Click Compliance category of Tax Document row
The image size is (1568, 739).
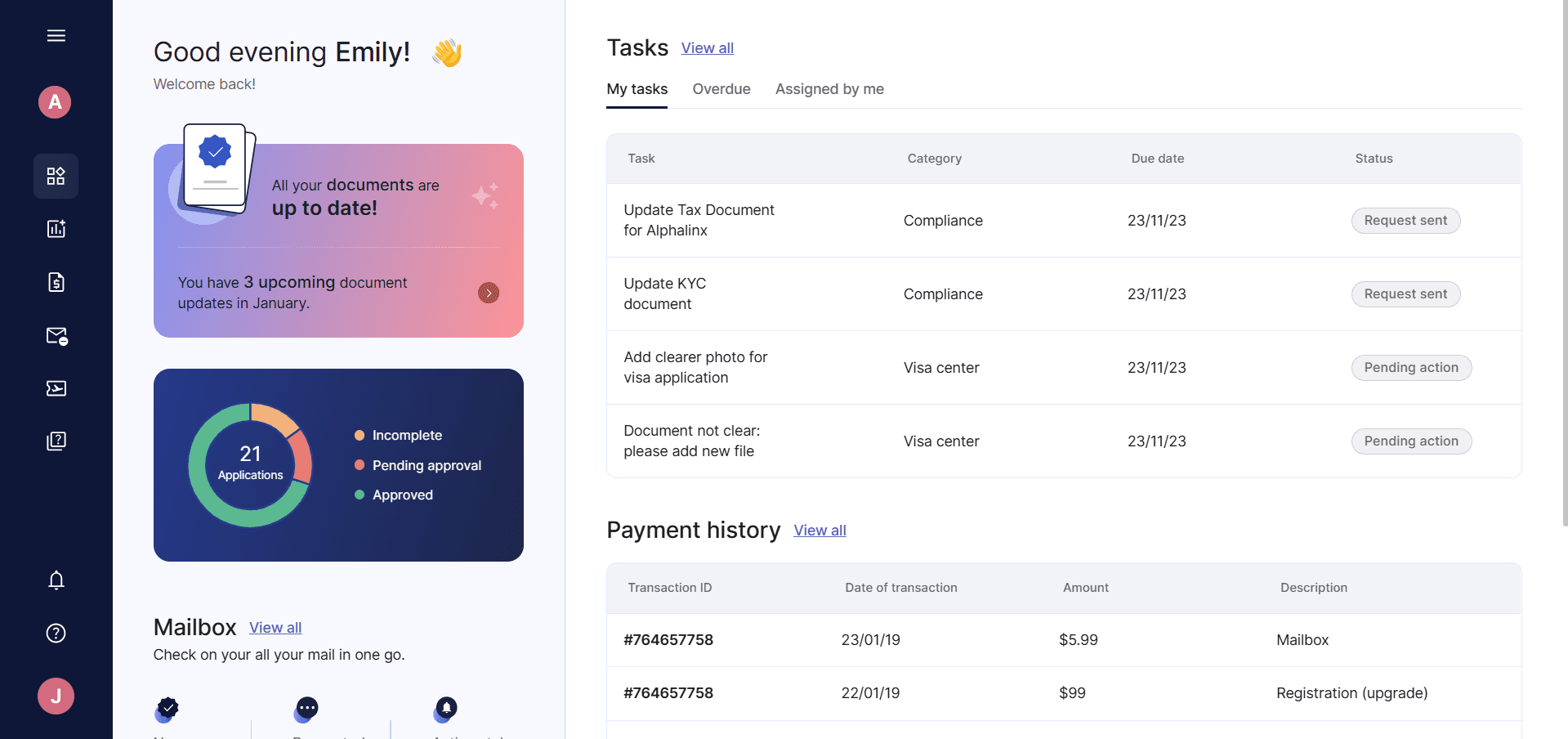click(943, 221)
